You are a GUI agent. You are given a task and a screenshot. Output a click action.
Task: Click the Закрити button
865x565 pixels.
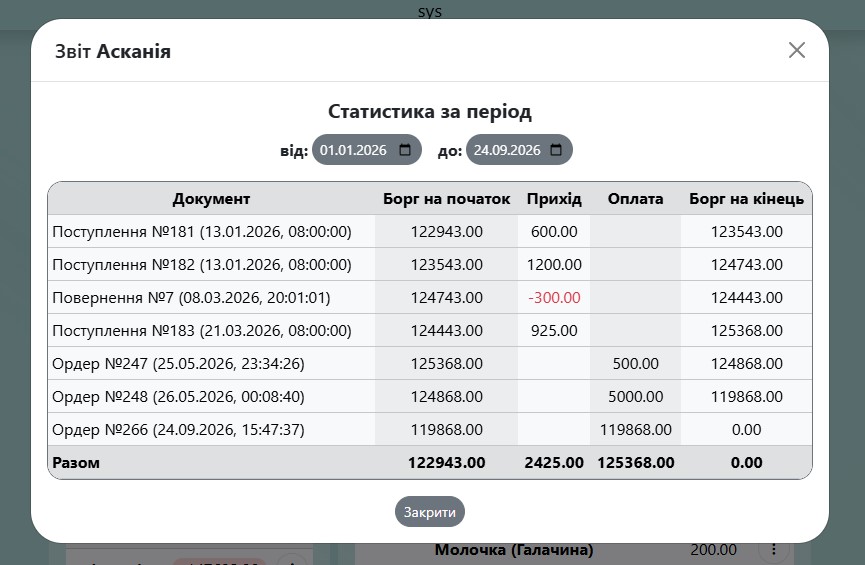[430, 512]
